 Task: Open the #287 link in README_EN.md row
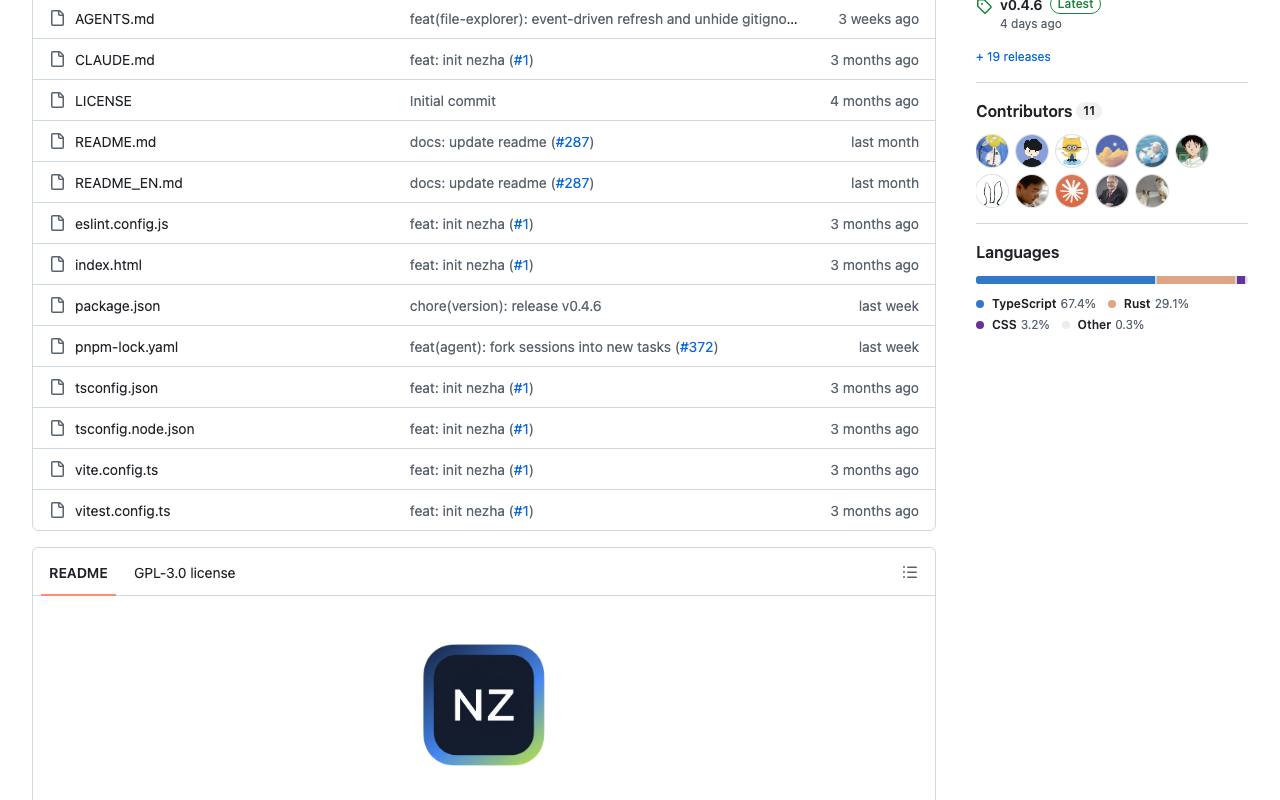(x=573, y=183)
